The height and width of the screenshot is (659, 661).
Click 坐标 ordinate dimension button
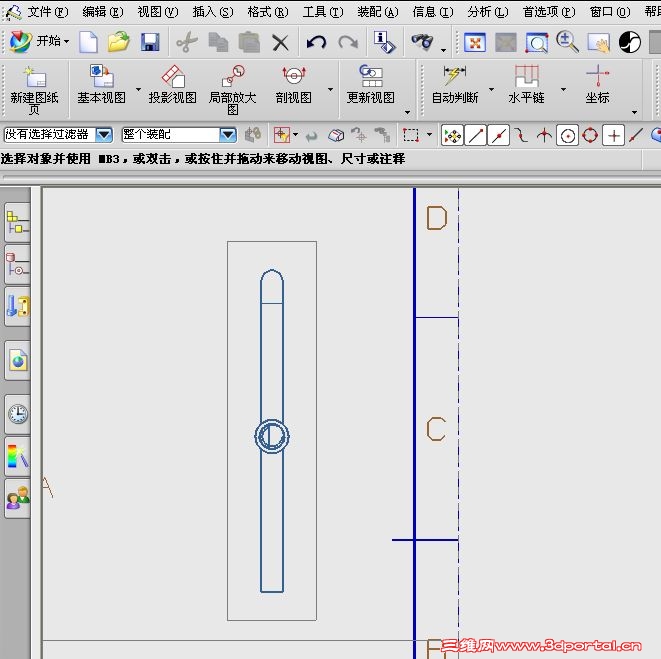click(597, 84)
